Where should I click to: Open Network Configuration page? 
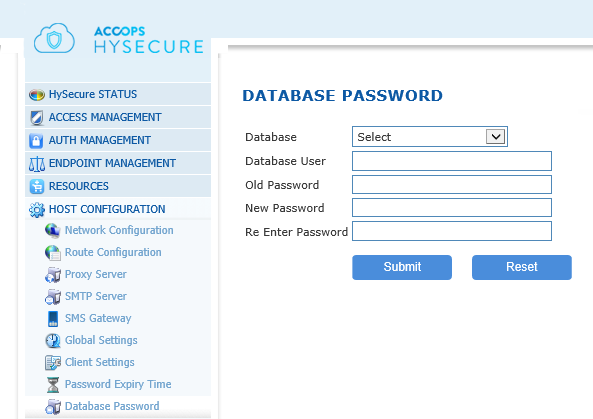coord(119,230)
